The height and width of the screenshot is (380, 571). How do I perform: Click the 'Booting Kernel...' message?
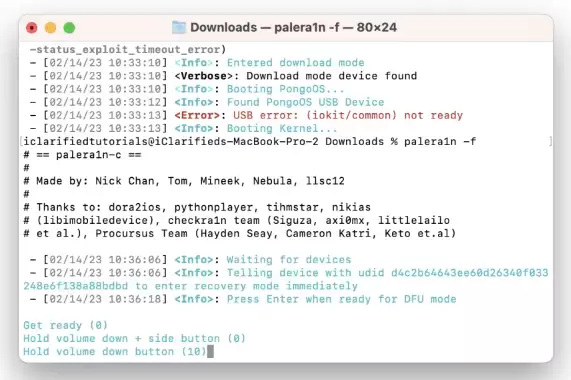click(282, 128)
